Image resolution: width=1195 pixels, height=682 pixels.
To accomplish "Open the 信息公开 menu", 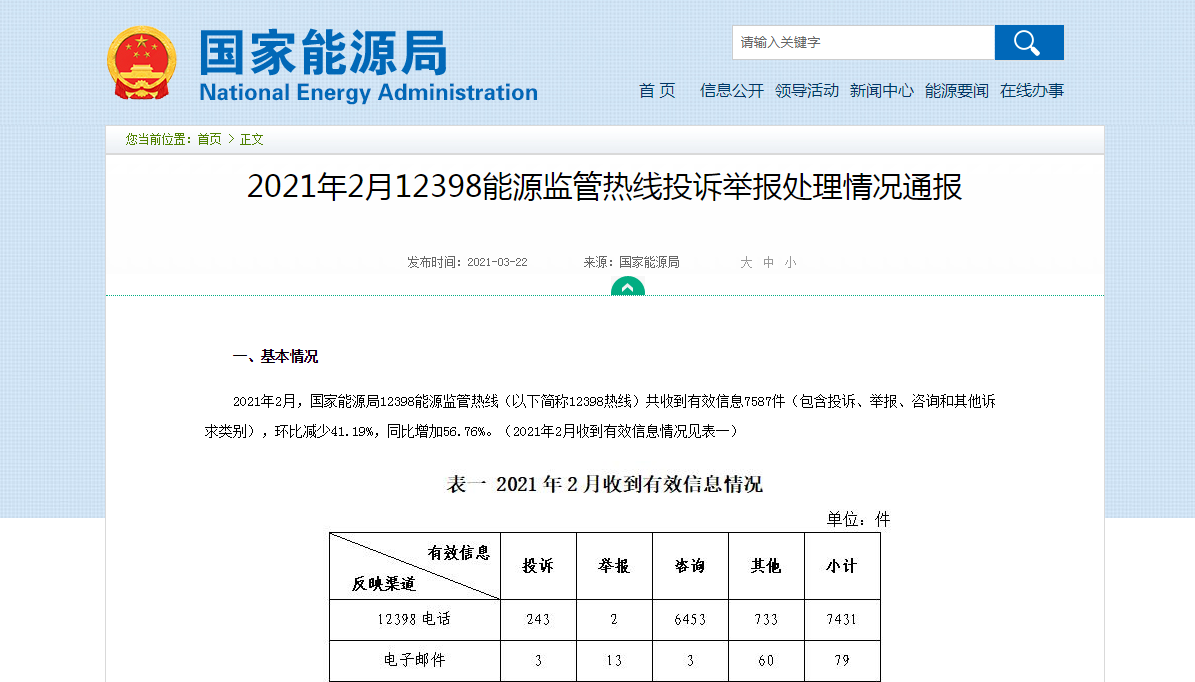I will [731, 90].
